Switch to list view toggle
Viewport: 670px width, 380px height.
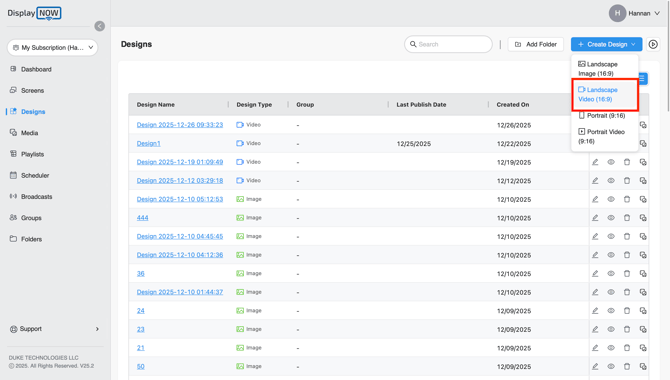642,79
